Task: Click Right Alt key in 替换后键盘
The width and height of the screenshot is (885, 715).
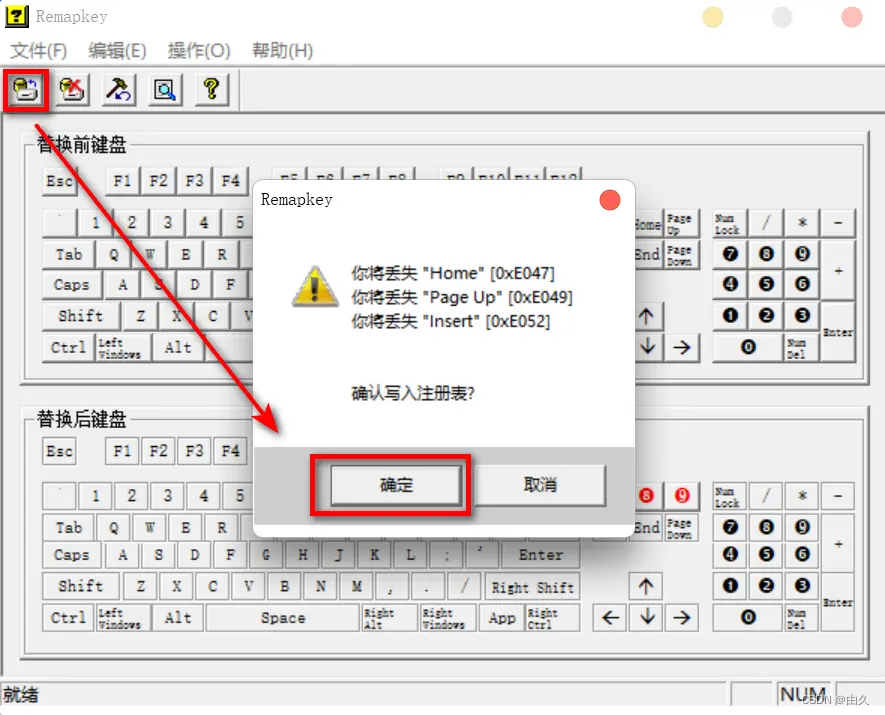Action: point(389,618)
